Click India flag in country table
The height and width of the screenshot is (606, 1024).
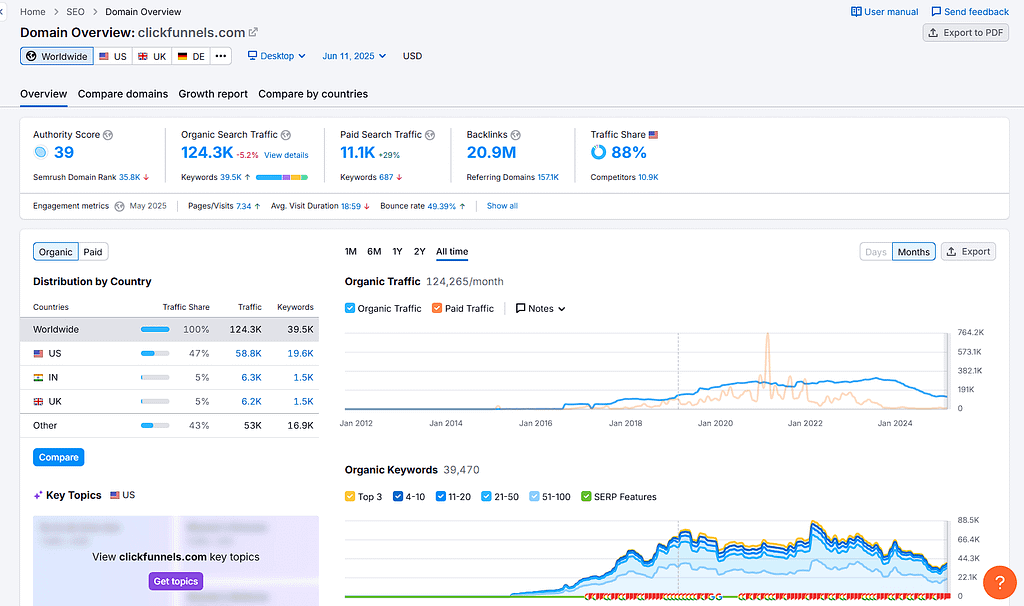[x=39, y=377]
